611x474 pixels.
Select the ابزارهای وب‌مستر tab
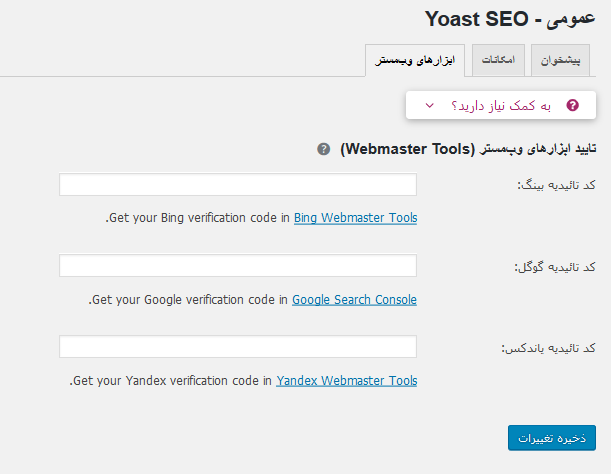click(x=415, y=60)
